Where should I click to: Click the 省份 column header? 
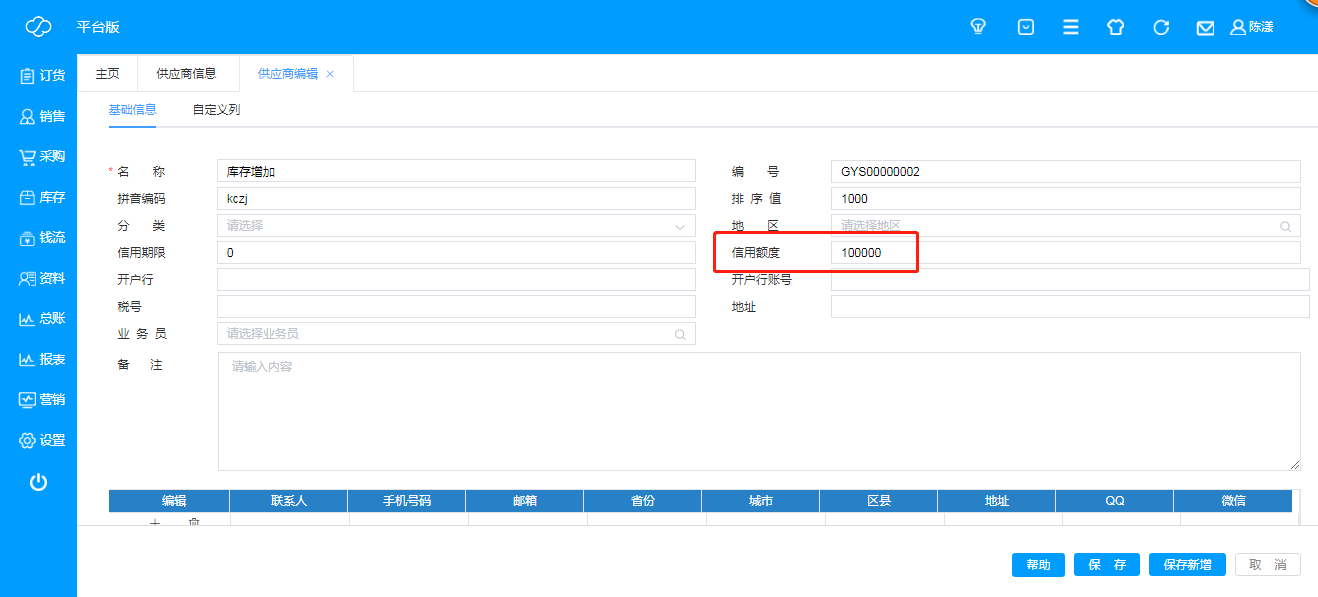pos(642,500)
